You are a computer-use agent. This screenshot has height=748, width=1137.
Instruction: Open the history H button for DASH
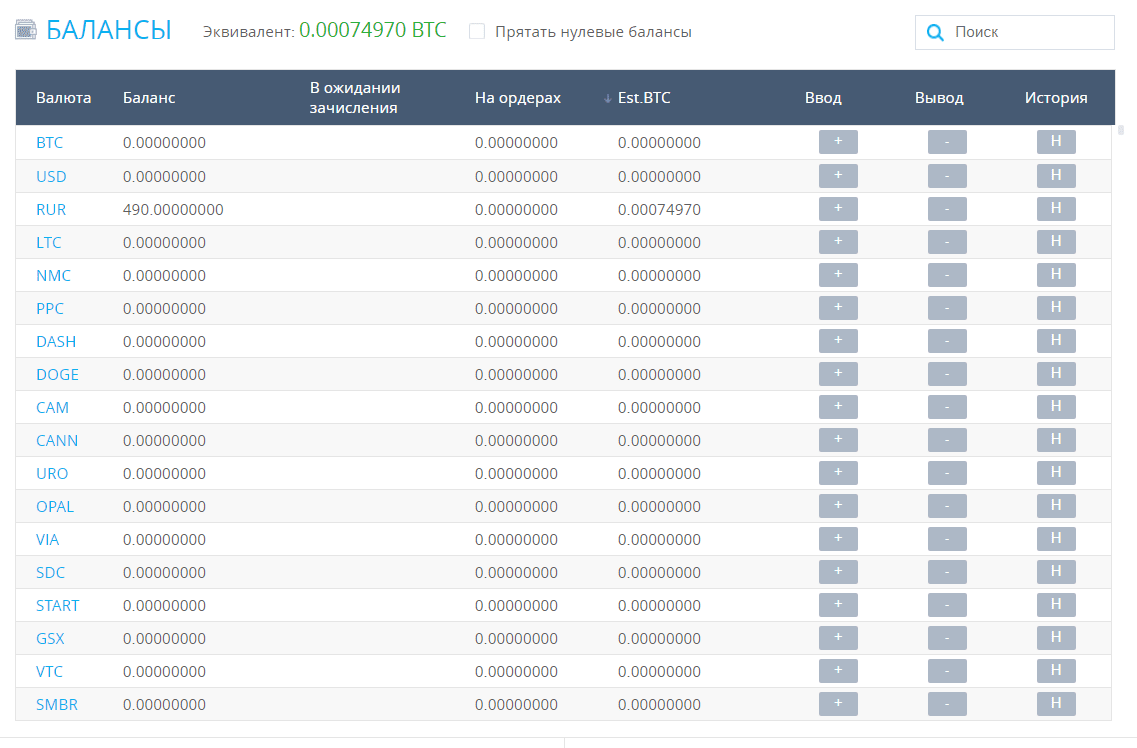1056,341
